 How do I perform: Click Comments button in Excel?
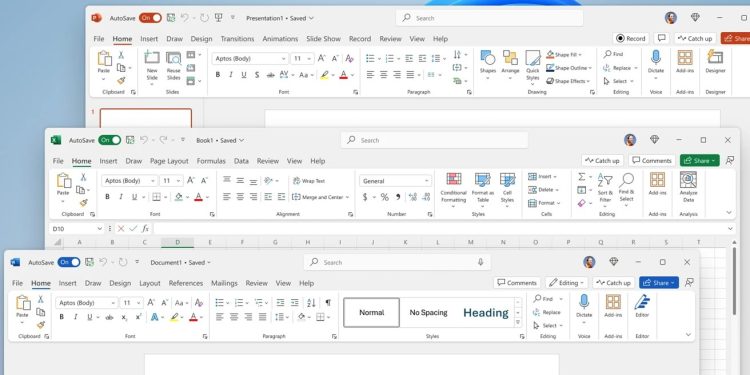tap(652, 161)
